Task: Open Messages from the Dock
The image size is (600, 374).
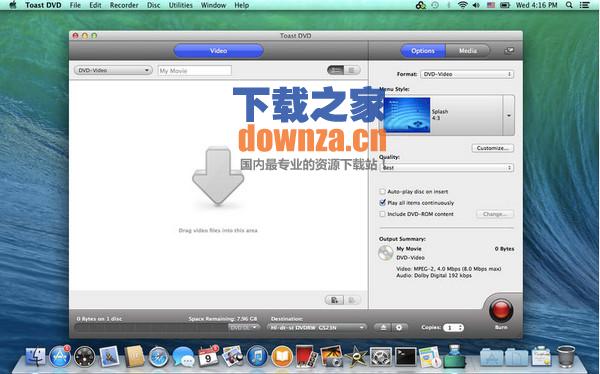Action: 183,357
